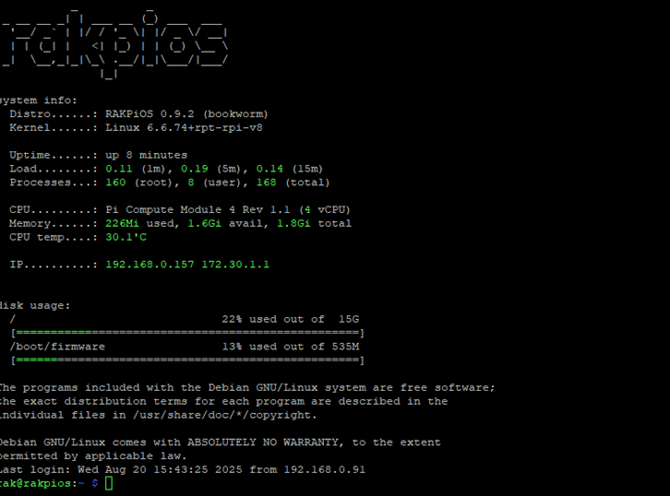The image size is (670, 496).
Task: Click the green cursor at the shell prompt
Action: coord(109,483)
